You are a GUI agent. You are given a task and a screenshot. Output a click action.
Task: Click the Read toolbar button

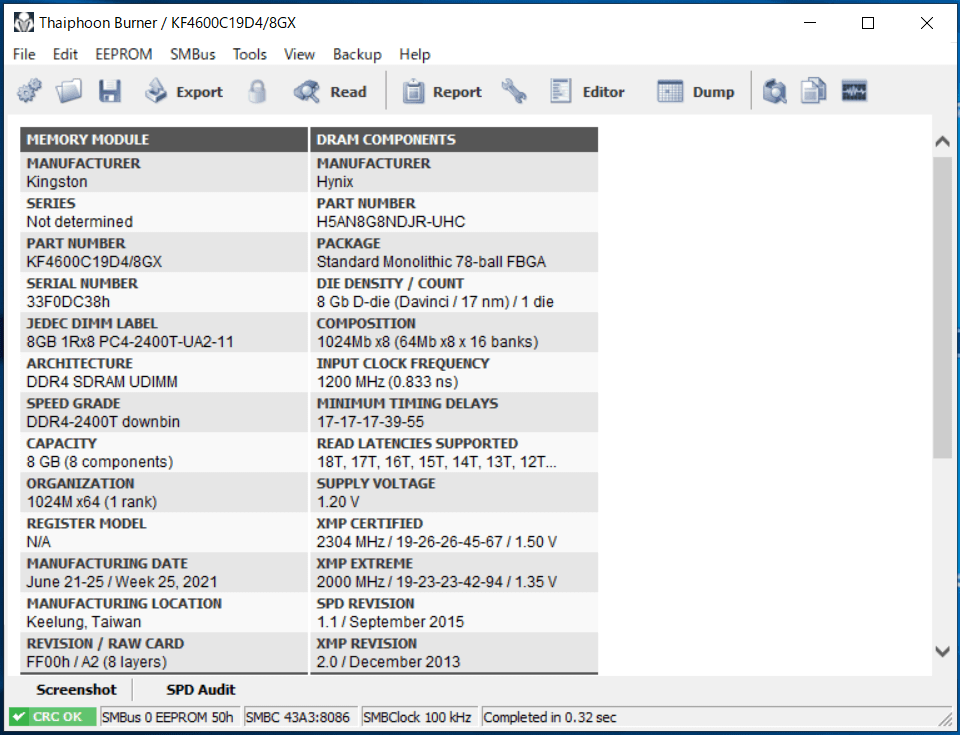330,92
